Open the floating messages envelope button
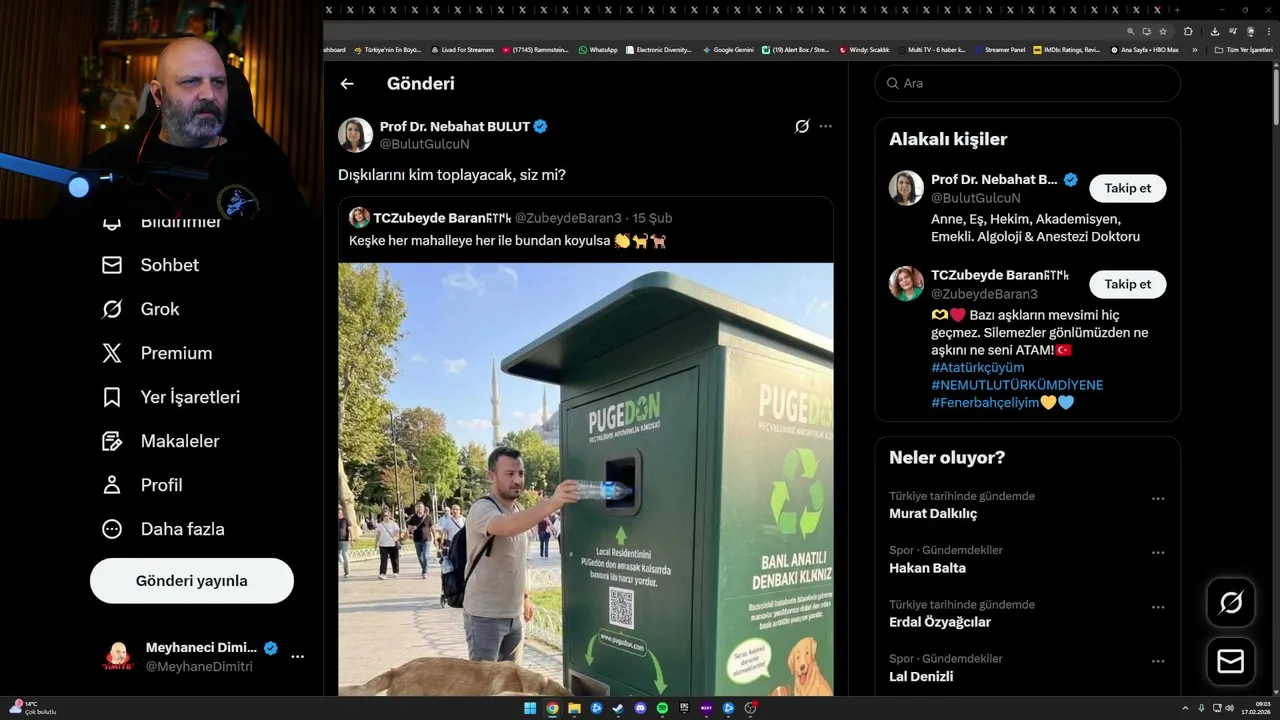 (1231, 662)
